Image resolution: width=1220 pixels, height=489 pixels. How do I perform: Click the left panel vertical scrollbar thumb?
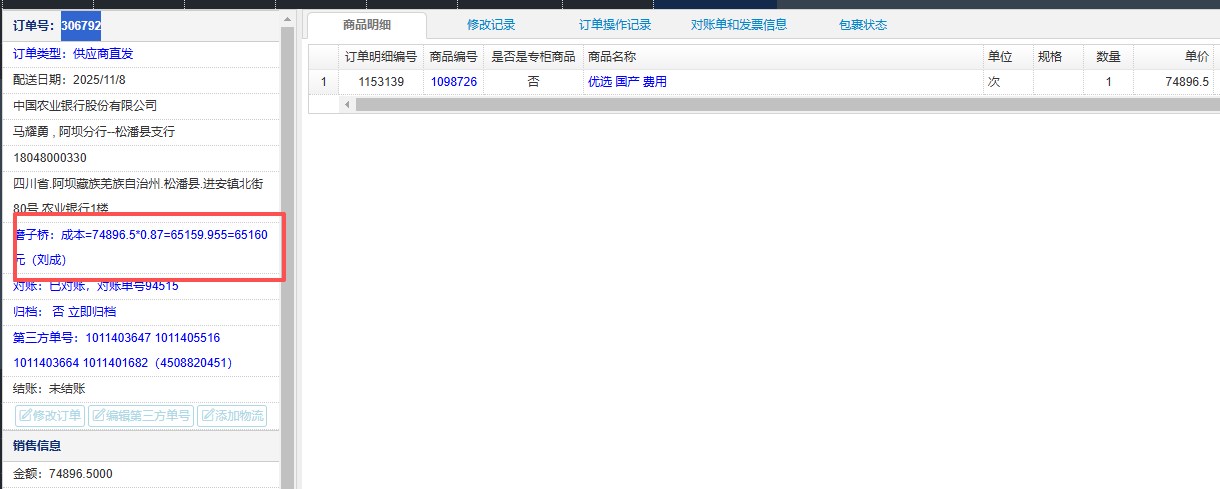click(287, 250)
